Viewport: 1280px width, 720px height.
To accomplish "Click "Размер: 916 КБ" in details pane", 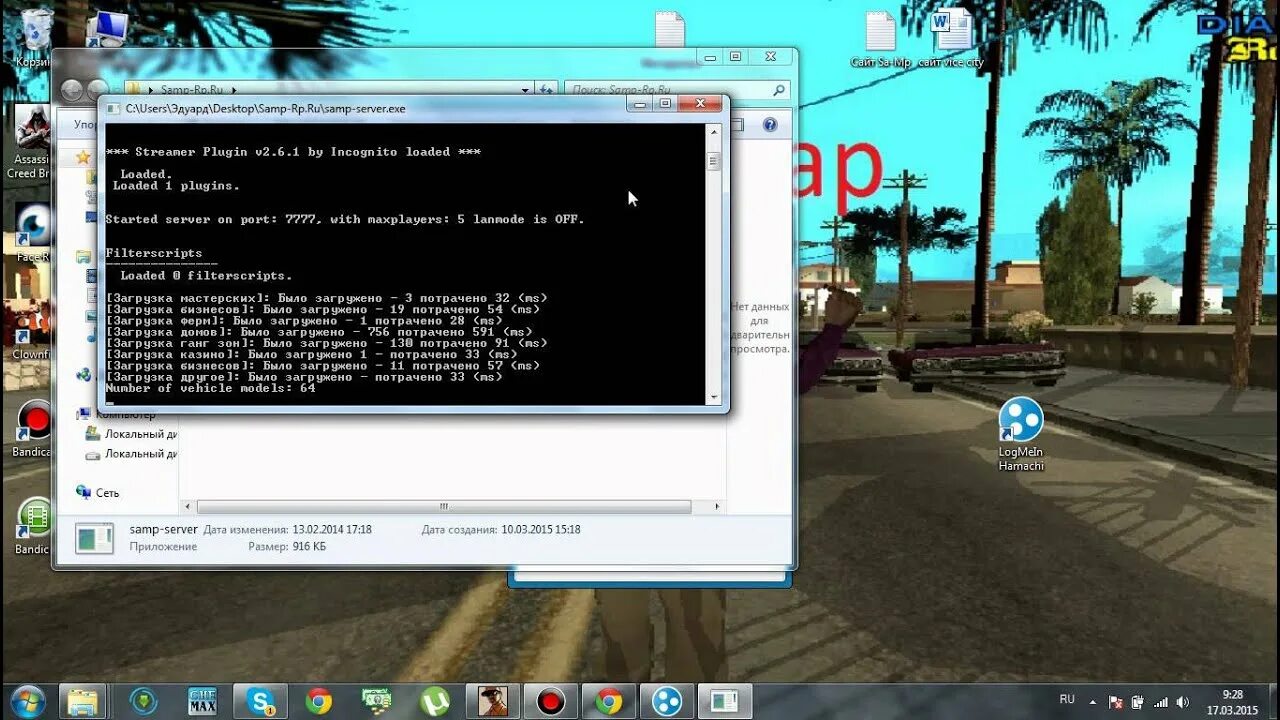I will [287, 547].
